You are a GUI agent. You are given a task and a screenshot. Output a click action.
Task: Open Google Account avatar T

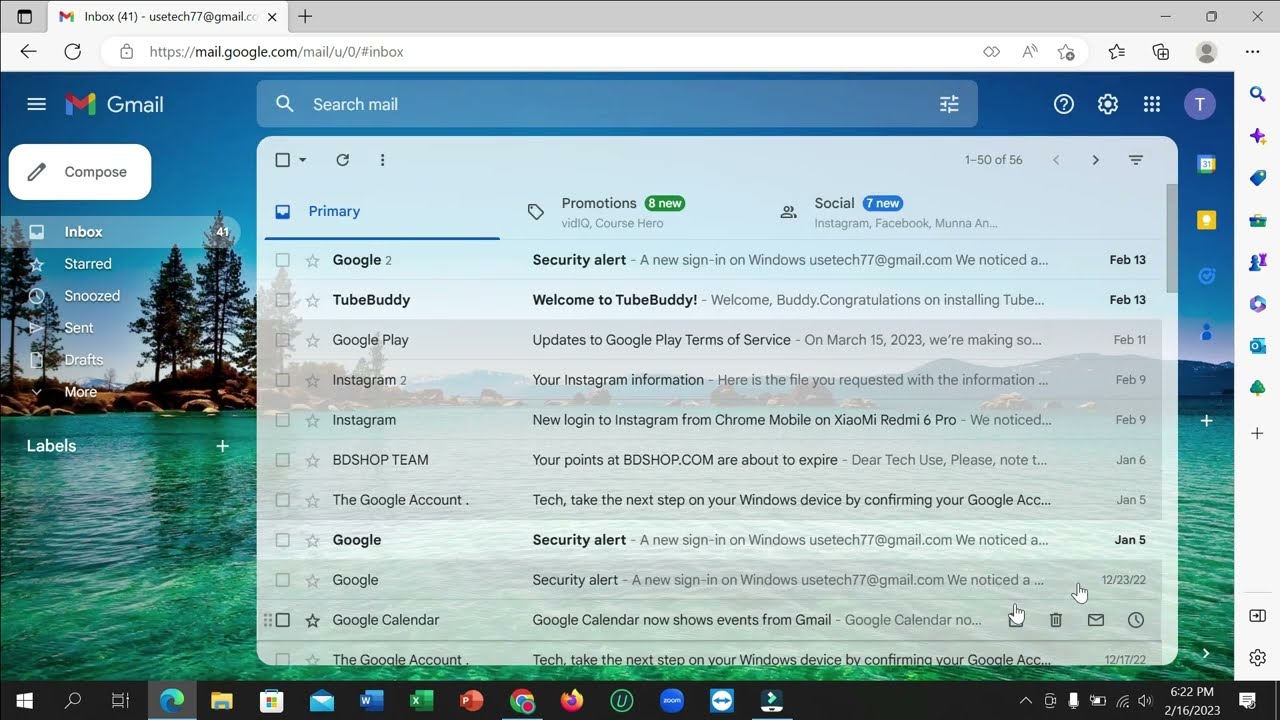pos(1200,104)
